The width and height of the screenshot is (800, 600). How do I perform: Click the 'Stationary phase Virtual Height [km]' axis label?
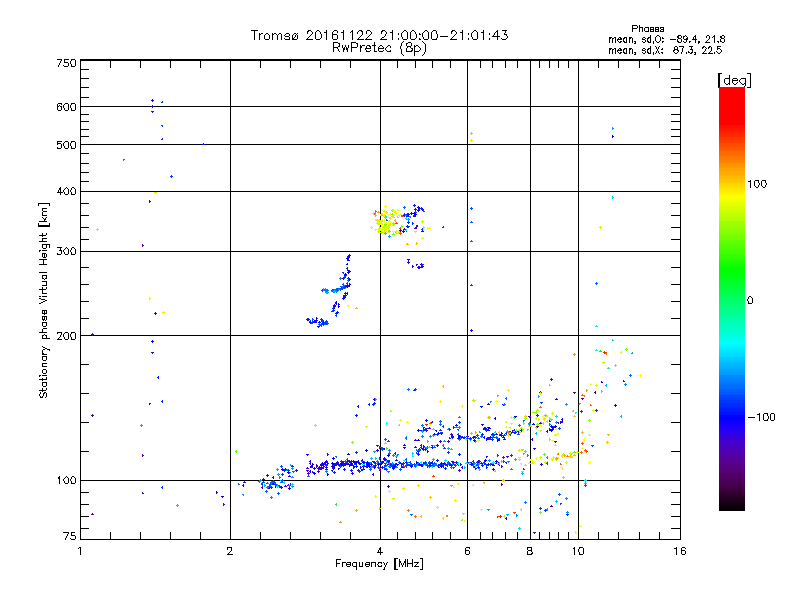point(44,300)
